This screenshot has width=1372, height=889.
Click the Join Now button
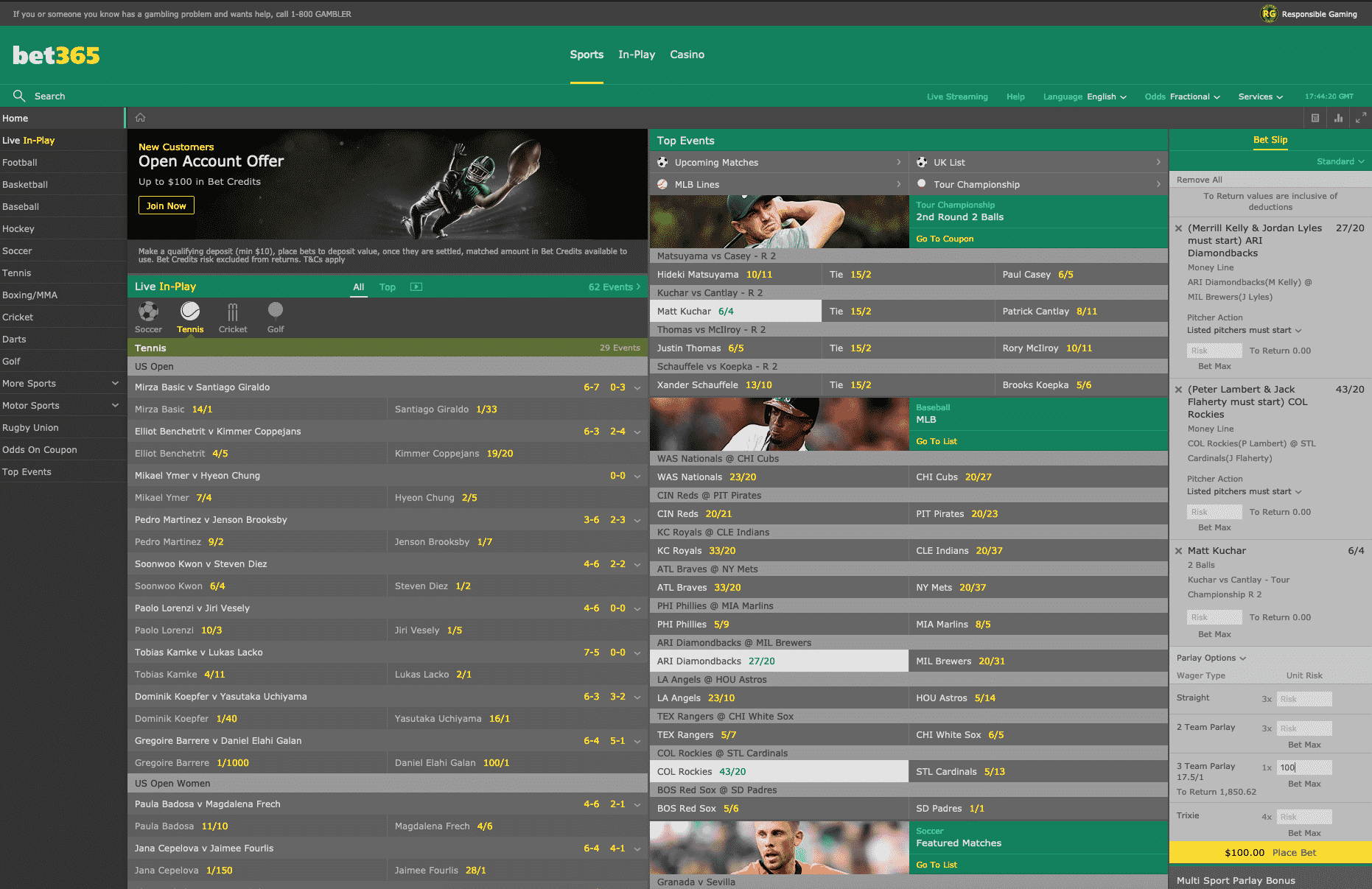click(x=167, y=205)
